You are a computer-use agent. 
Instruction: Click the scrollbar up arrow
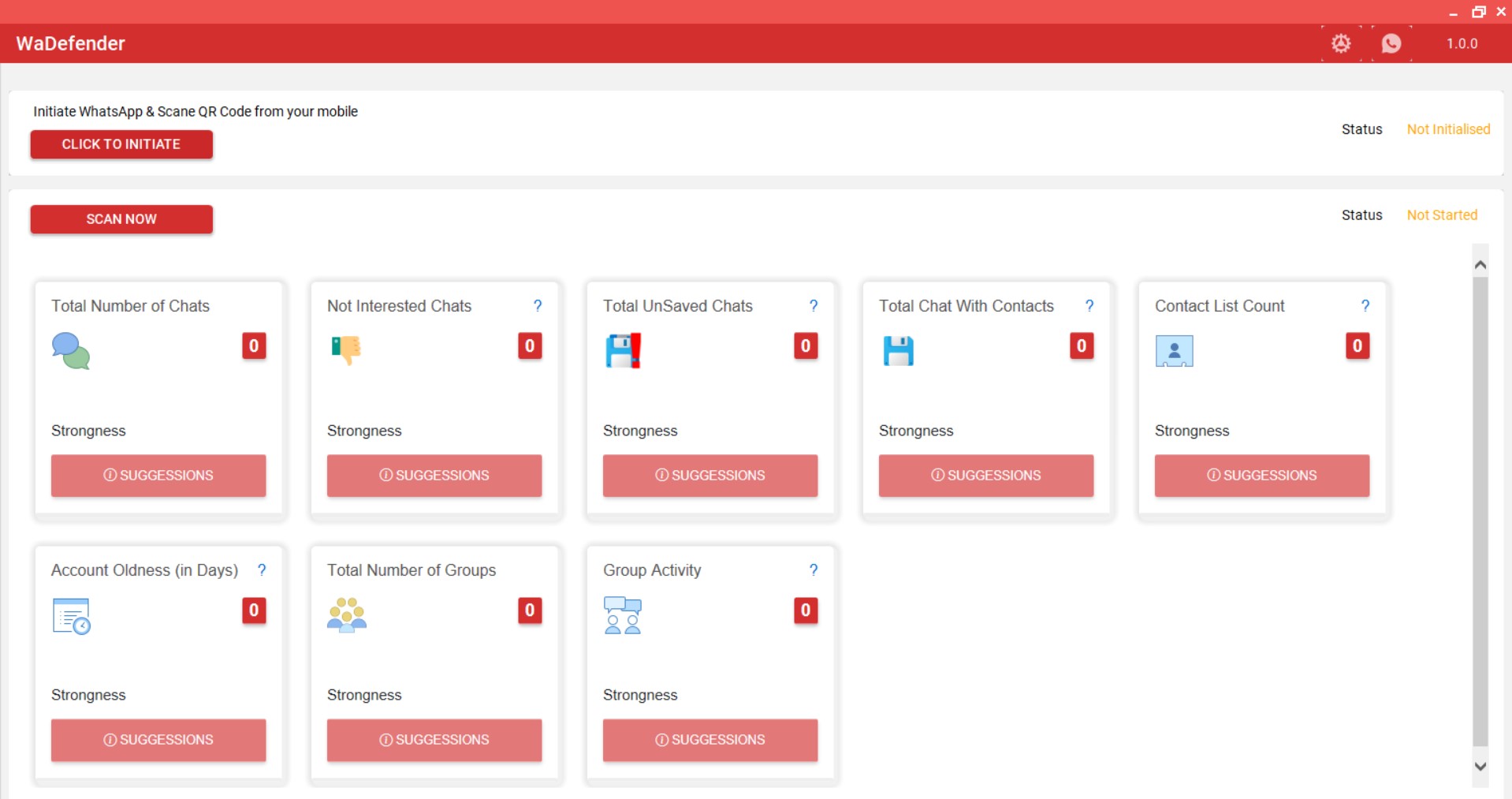(1480, 265)
